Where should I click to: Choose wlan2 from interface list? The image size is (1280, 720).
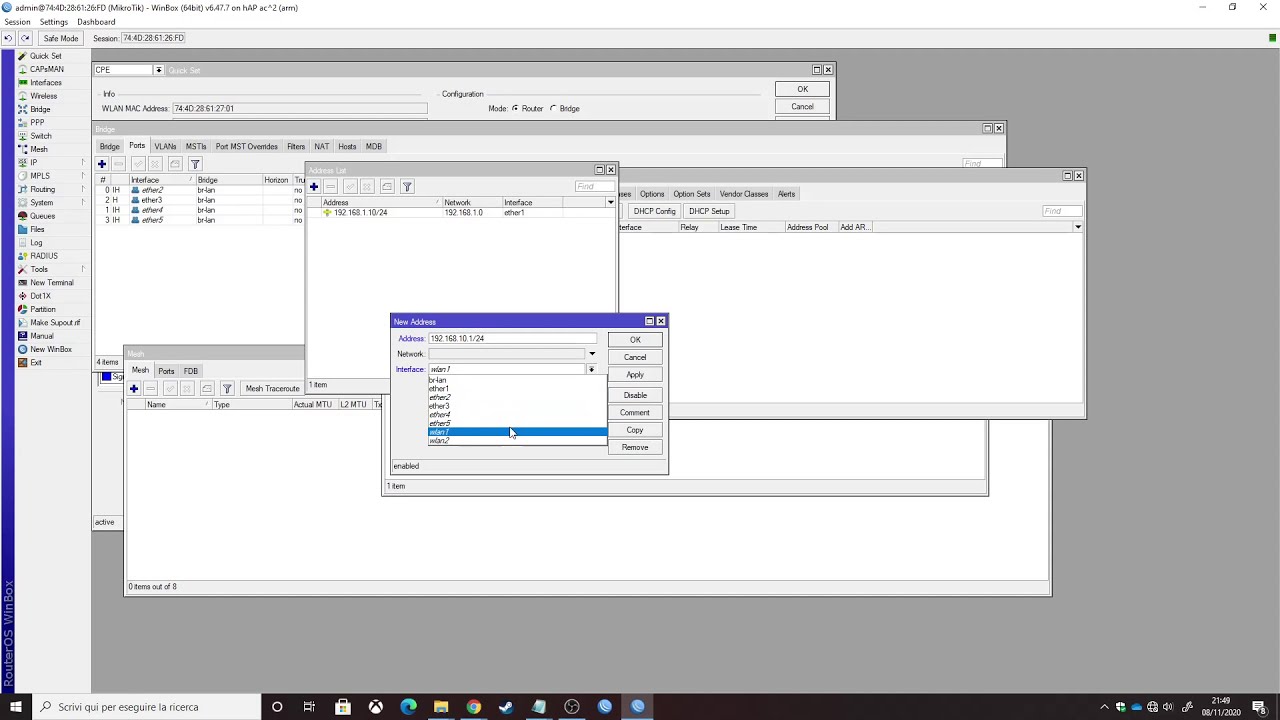(x=517, y=441)
